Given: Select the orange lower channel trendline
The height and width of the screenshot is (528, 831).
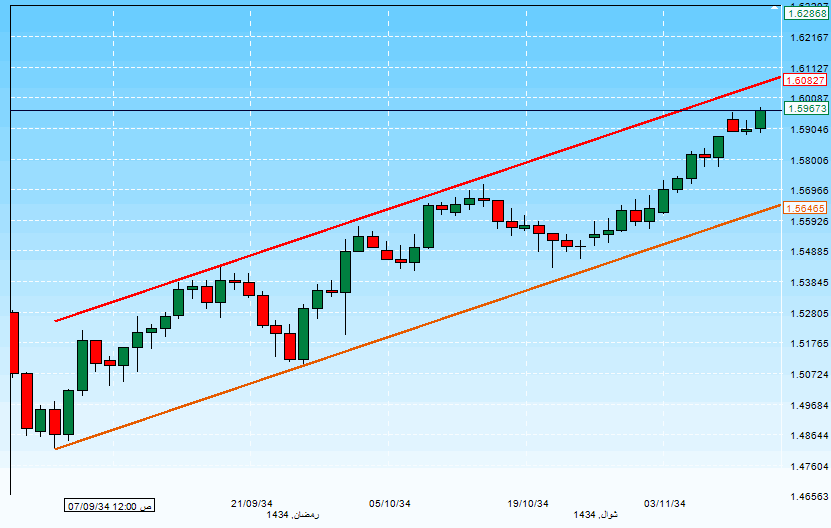Looking at the screenshot, I should (419, 327).
